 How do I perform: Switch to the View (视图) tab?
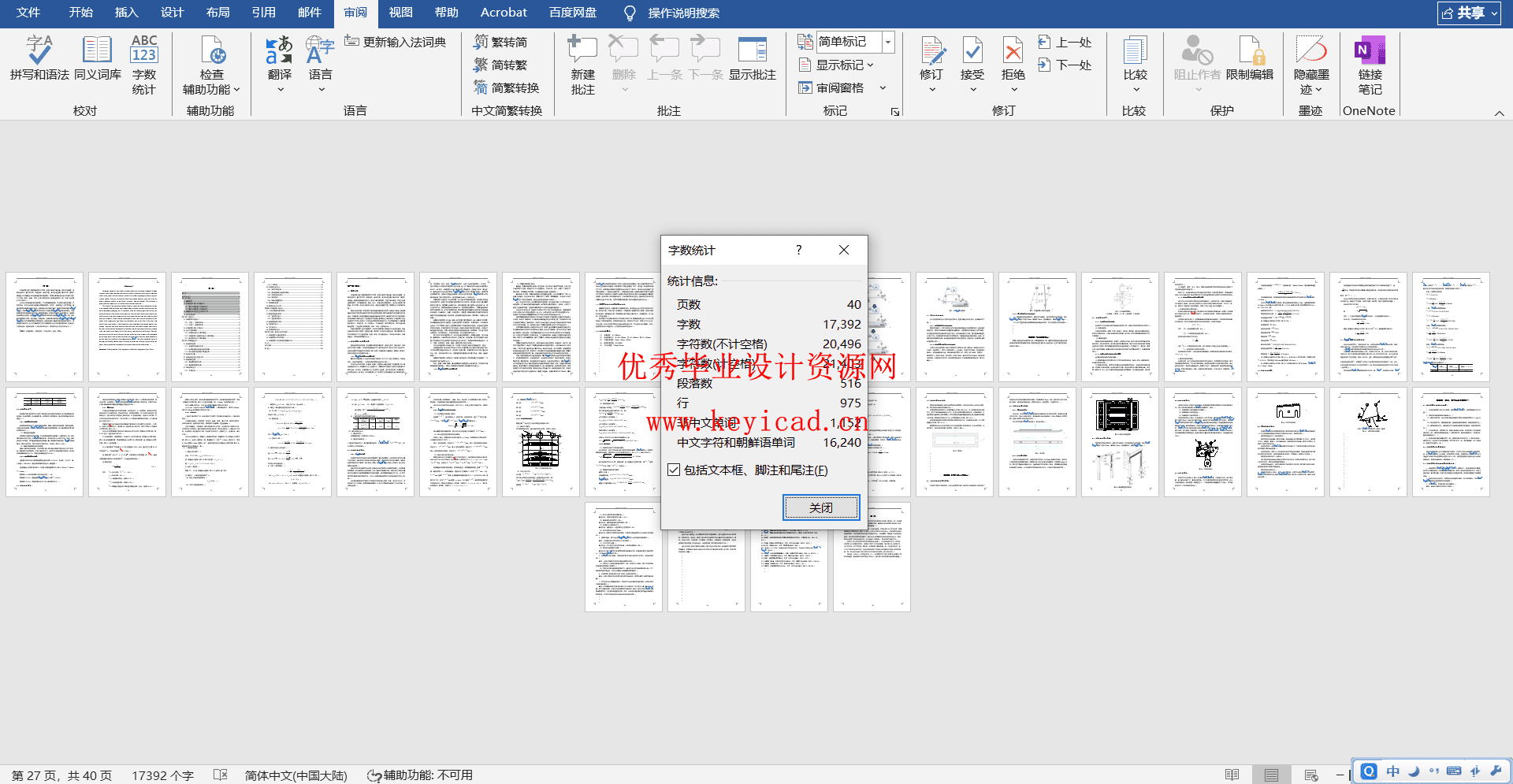point(400,13)
